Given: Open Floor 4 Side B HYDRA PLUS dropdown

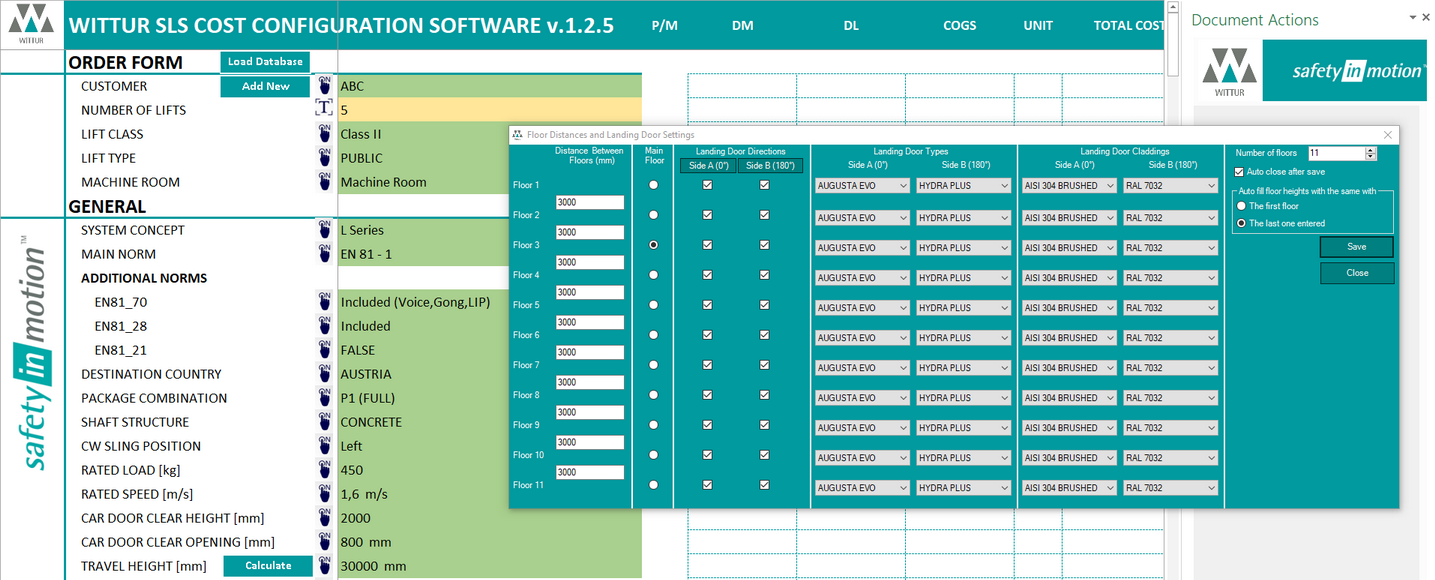Looking at the screenshot, I should click(x=964, y=278).
